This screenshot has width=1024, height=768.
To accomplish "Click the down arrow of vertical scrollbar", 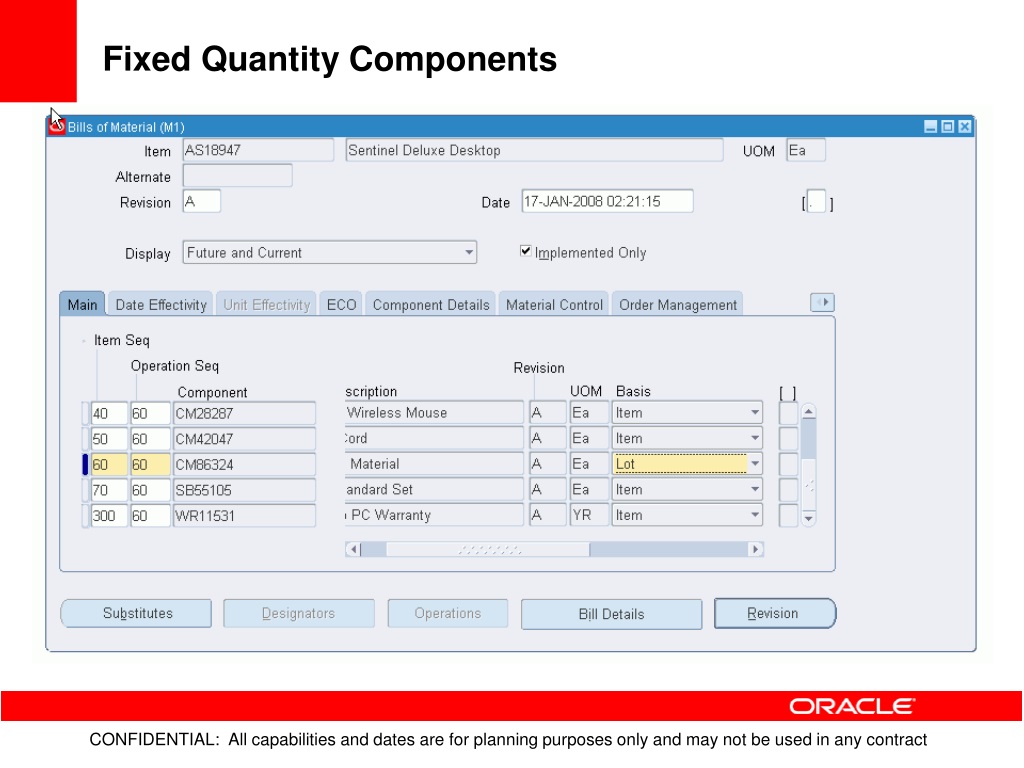I will pos(808,519).
